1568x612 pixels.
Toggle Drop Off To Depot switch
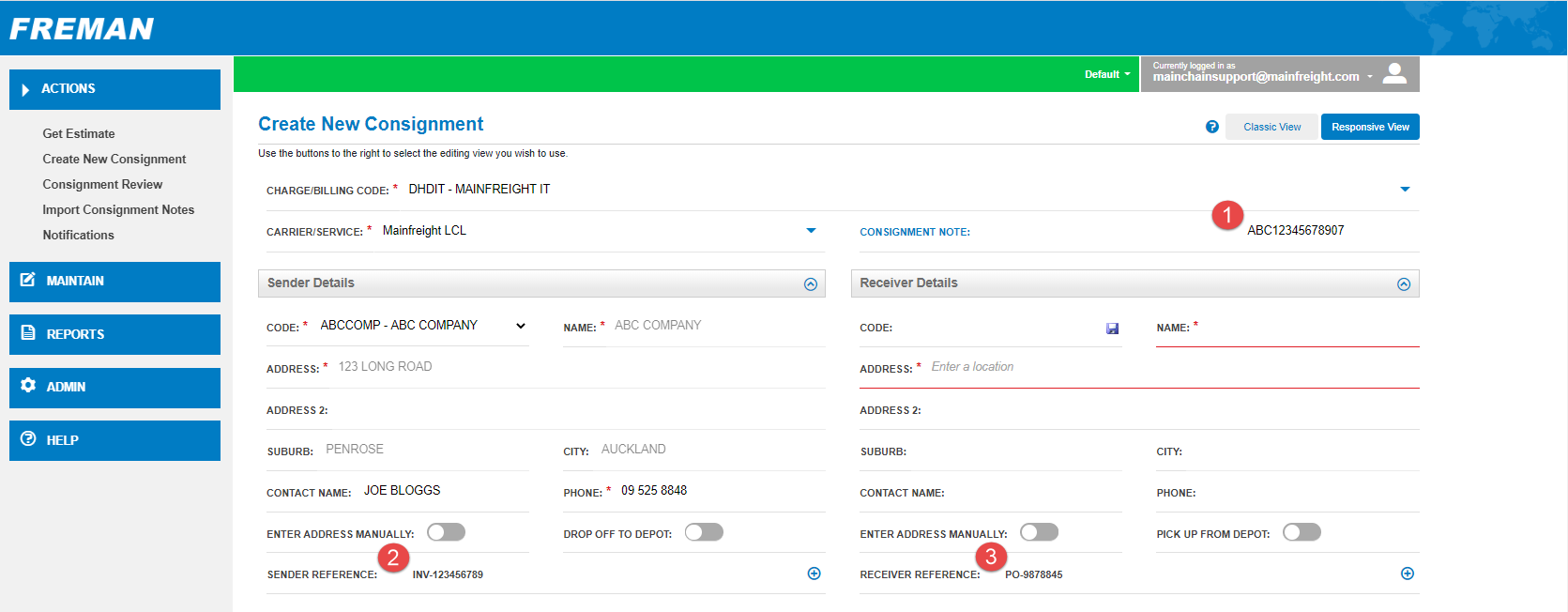click(x=704, y=532)
